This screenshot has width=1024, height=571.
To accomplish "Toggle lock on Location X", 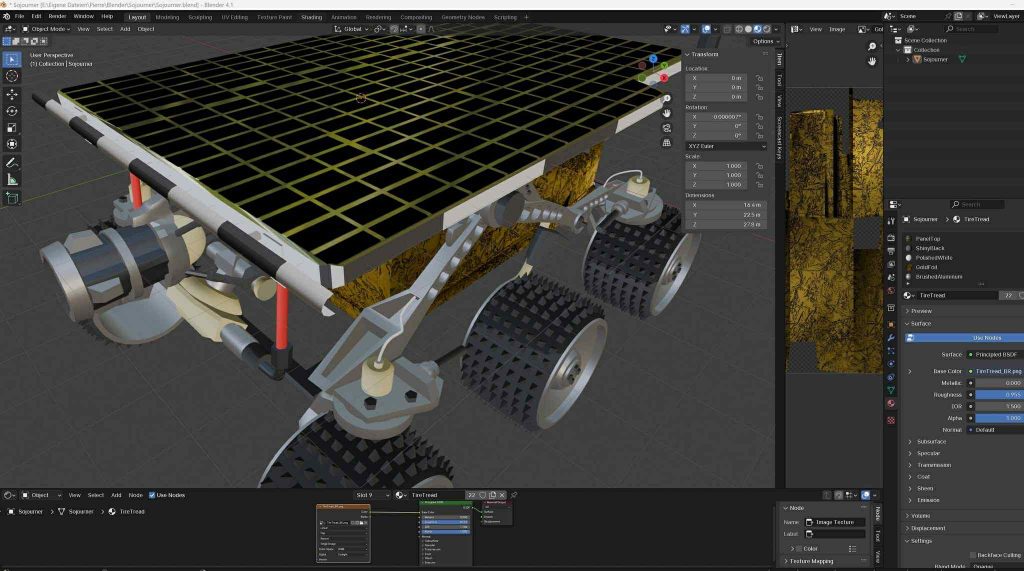I will coord(762,78).
